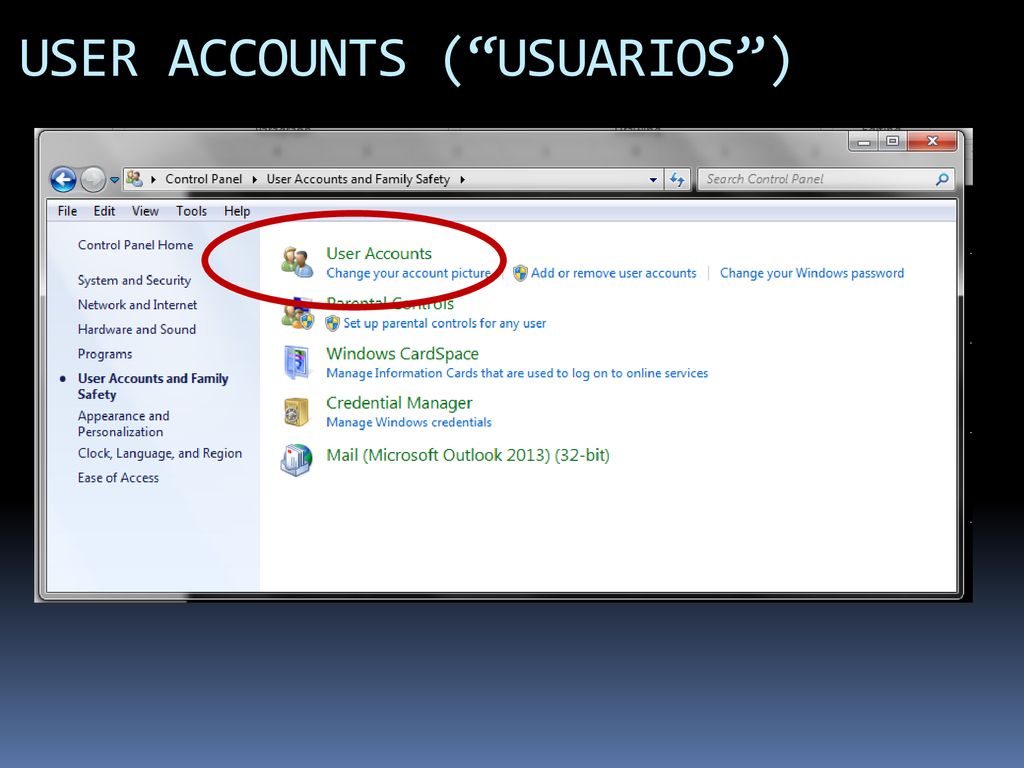Open Clock, Language, and Region category

pos(159,453)
